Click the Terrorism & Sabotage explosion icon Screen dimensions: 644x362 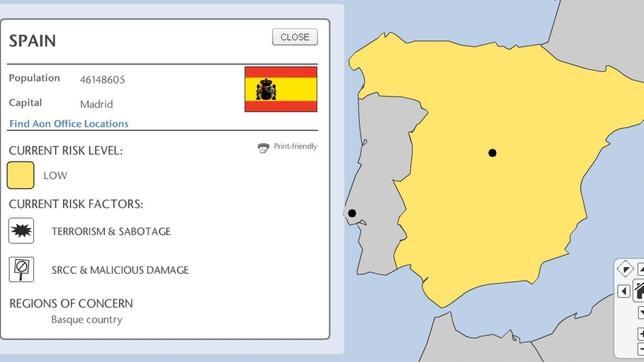(x=21, y=231)
